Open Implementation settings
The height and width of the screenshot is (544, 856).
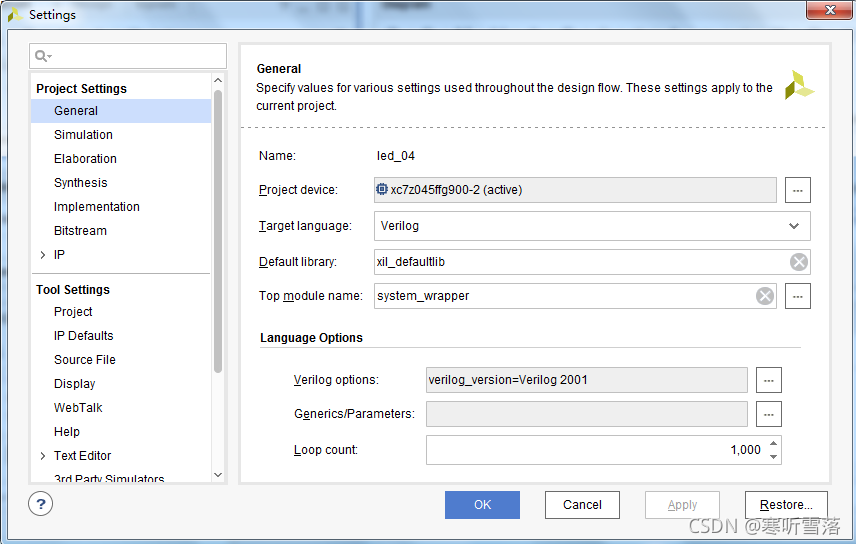(97, 207)
